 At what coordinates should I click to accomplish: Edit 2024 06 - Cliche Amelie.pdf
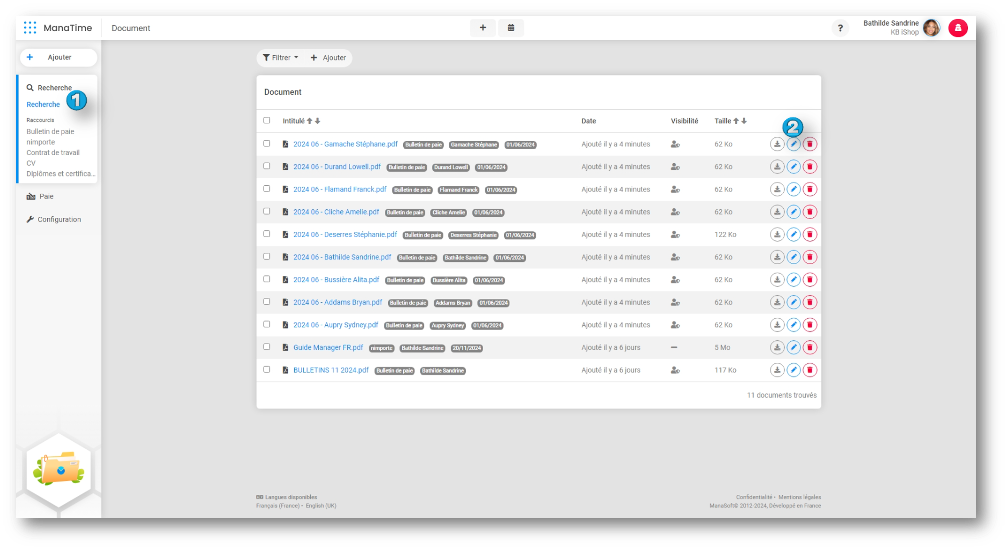[794, 212]
